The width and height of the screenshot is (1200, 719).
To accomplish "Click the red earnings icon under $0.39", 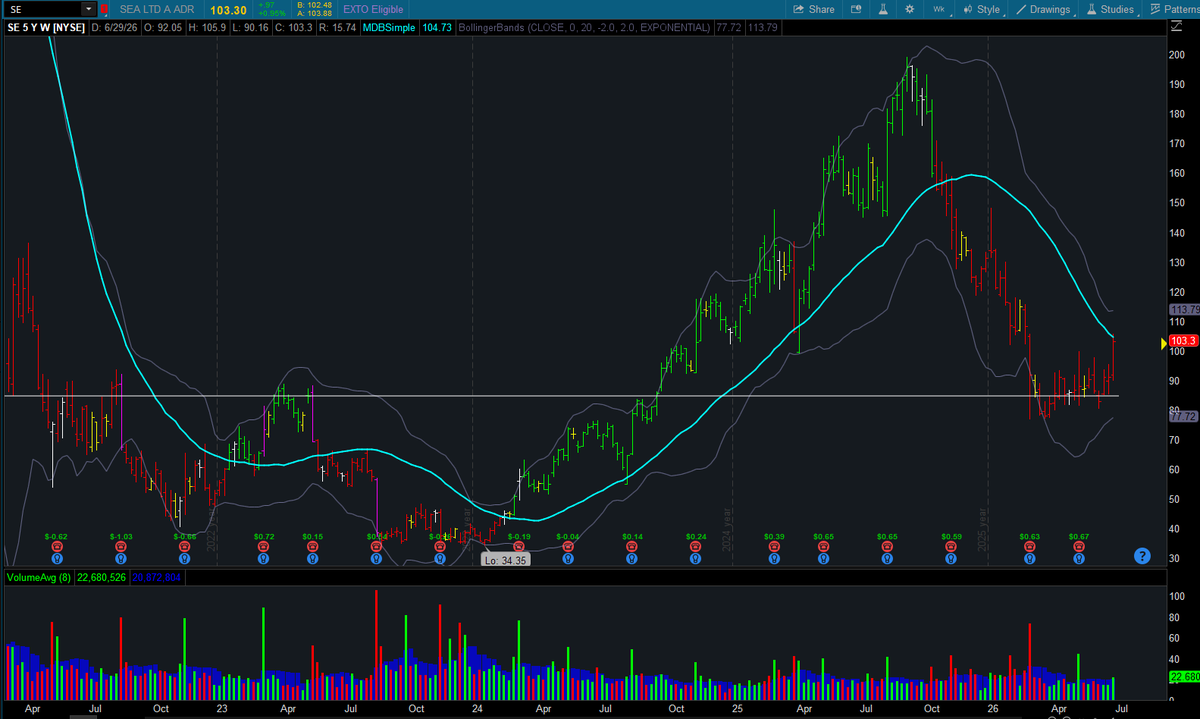I will (773, 548).
